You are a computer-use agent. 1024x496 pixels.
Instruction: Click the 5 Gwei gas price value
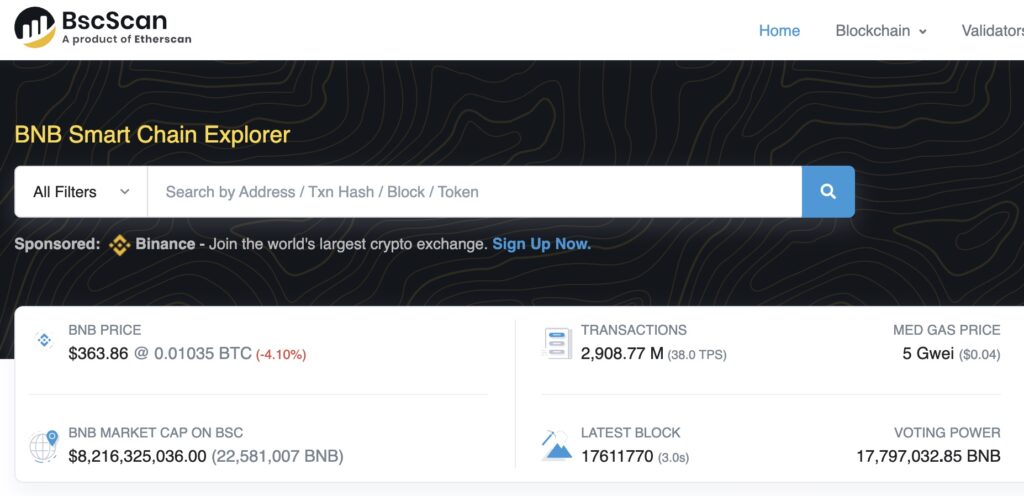pos(928,354)
